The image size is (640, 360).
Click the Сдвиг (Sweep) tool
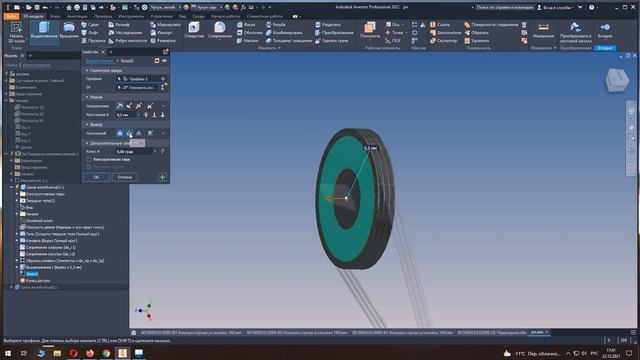tap(90, 24)
